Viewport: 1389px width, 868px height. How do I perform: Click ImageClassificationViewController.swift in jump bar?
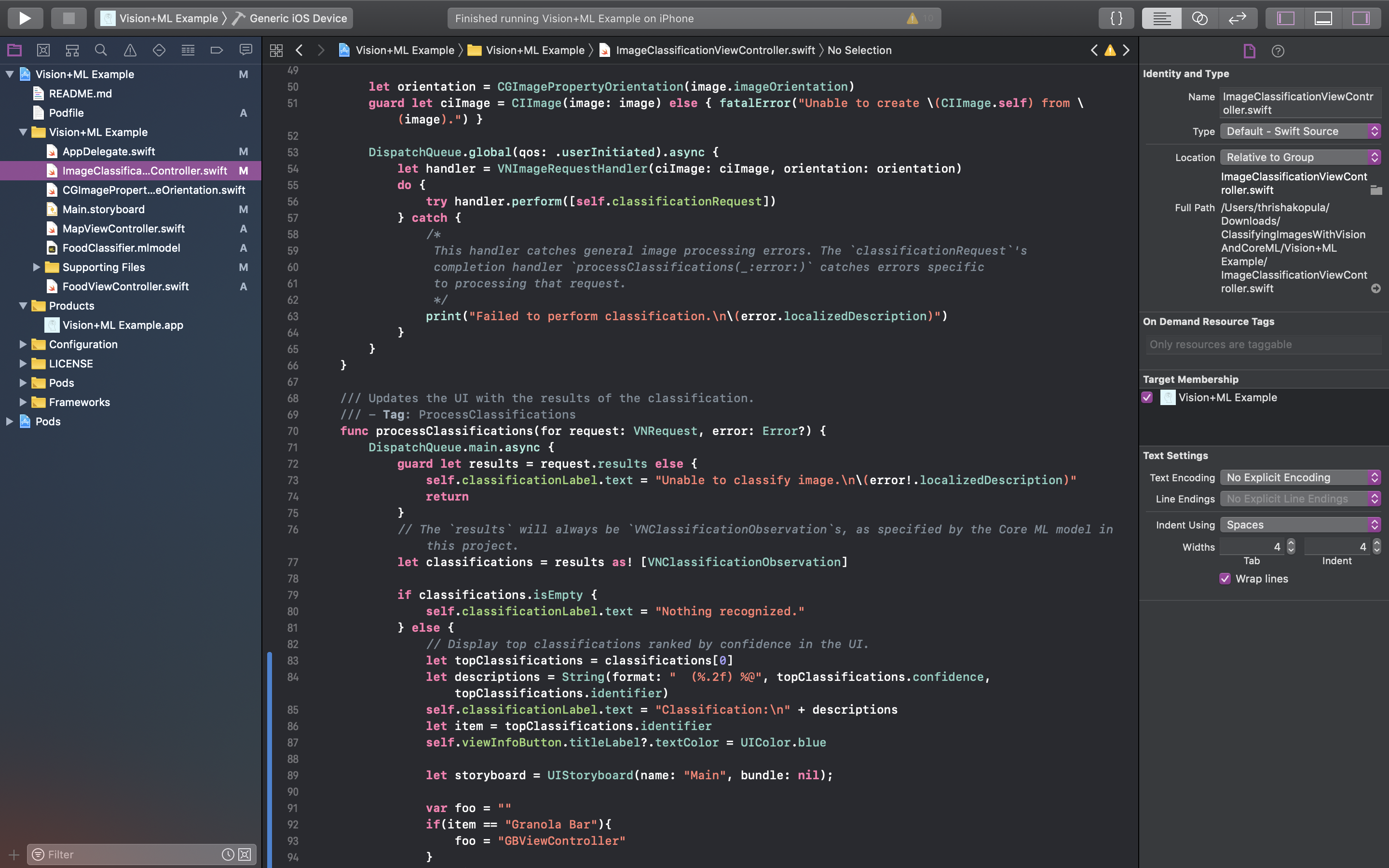pyautogui.click(x=715, y=51)
